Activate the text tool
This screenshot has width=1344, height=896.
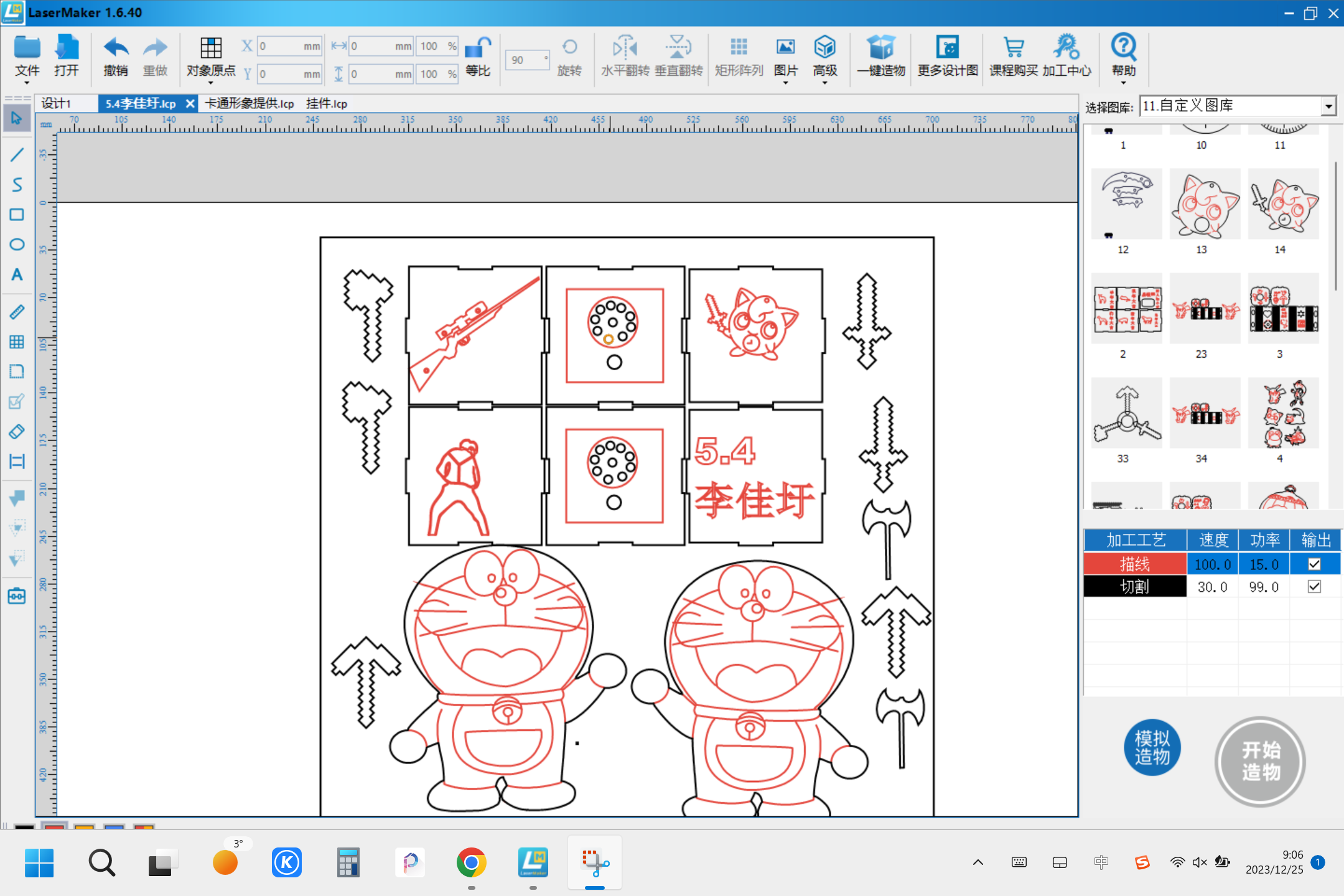coord(17,274)
